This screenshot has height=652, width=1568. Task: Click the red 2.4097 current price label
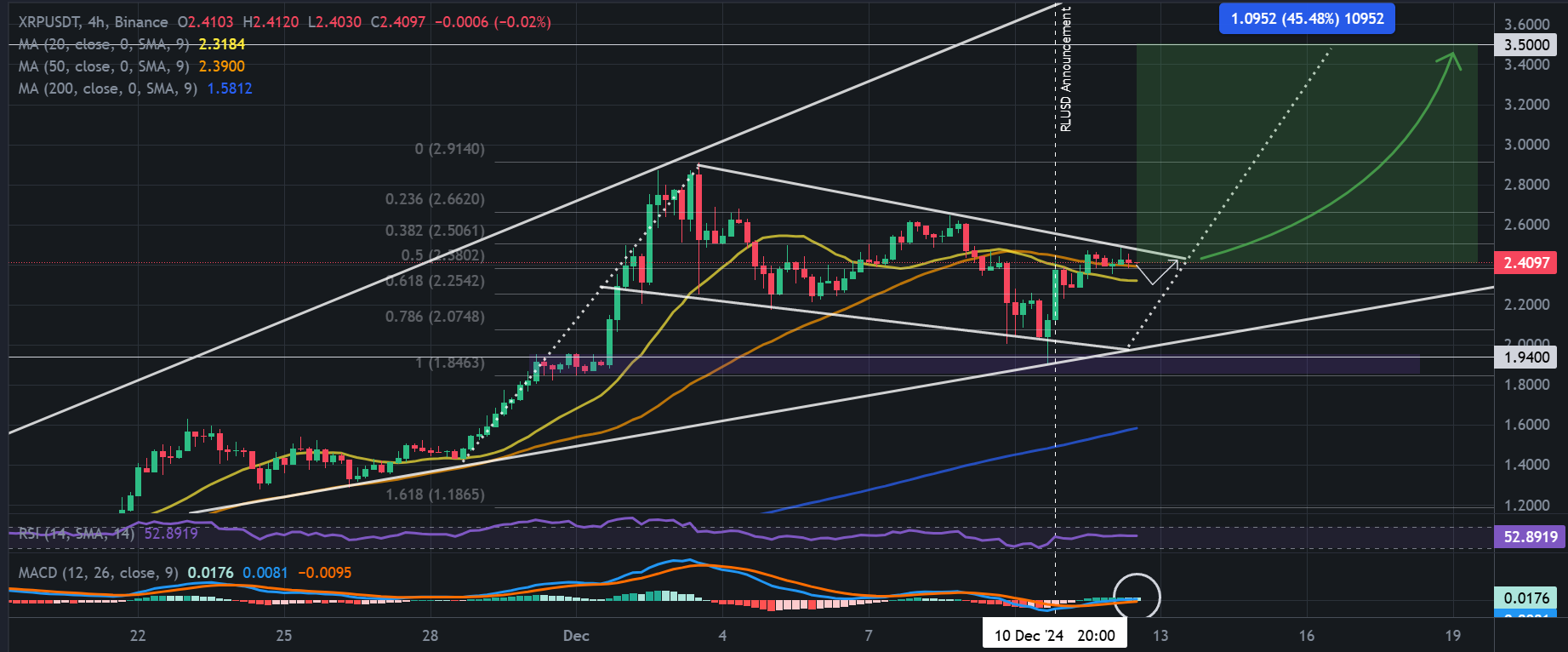[x=1526, y=263]
